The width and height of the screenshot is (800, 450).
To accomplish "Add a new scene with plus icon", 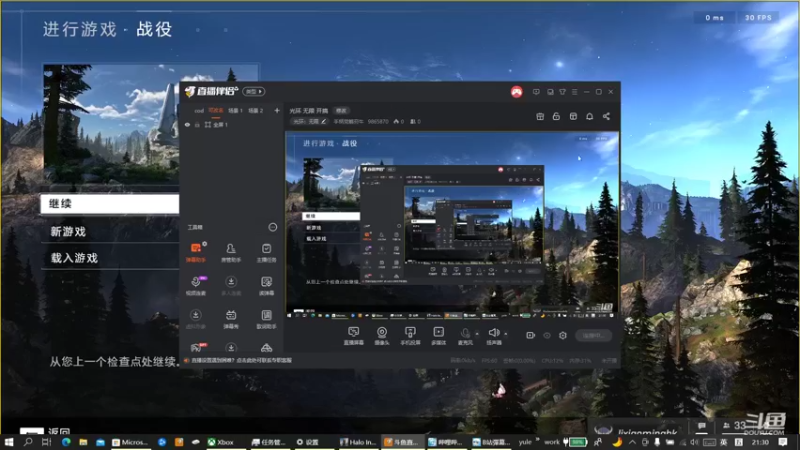I will (277, 110).
